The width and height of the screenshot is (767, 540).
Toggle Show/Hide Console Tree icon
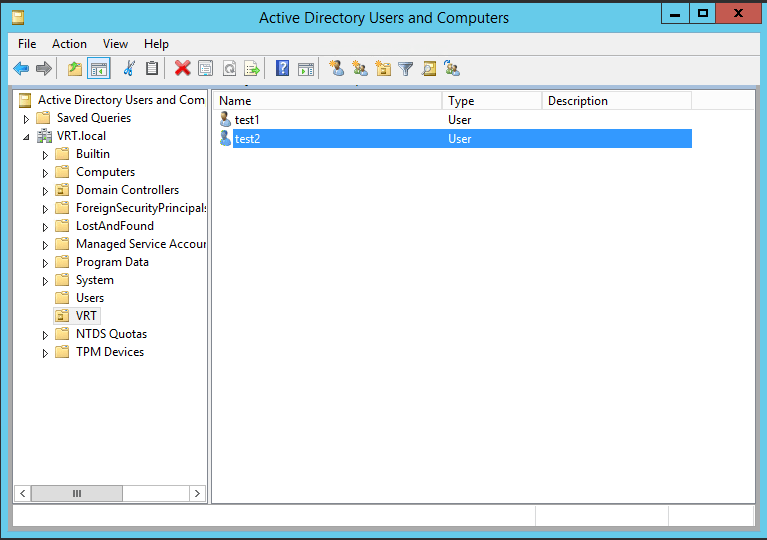(99, 68)
